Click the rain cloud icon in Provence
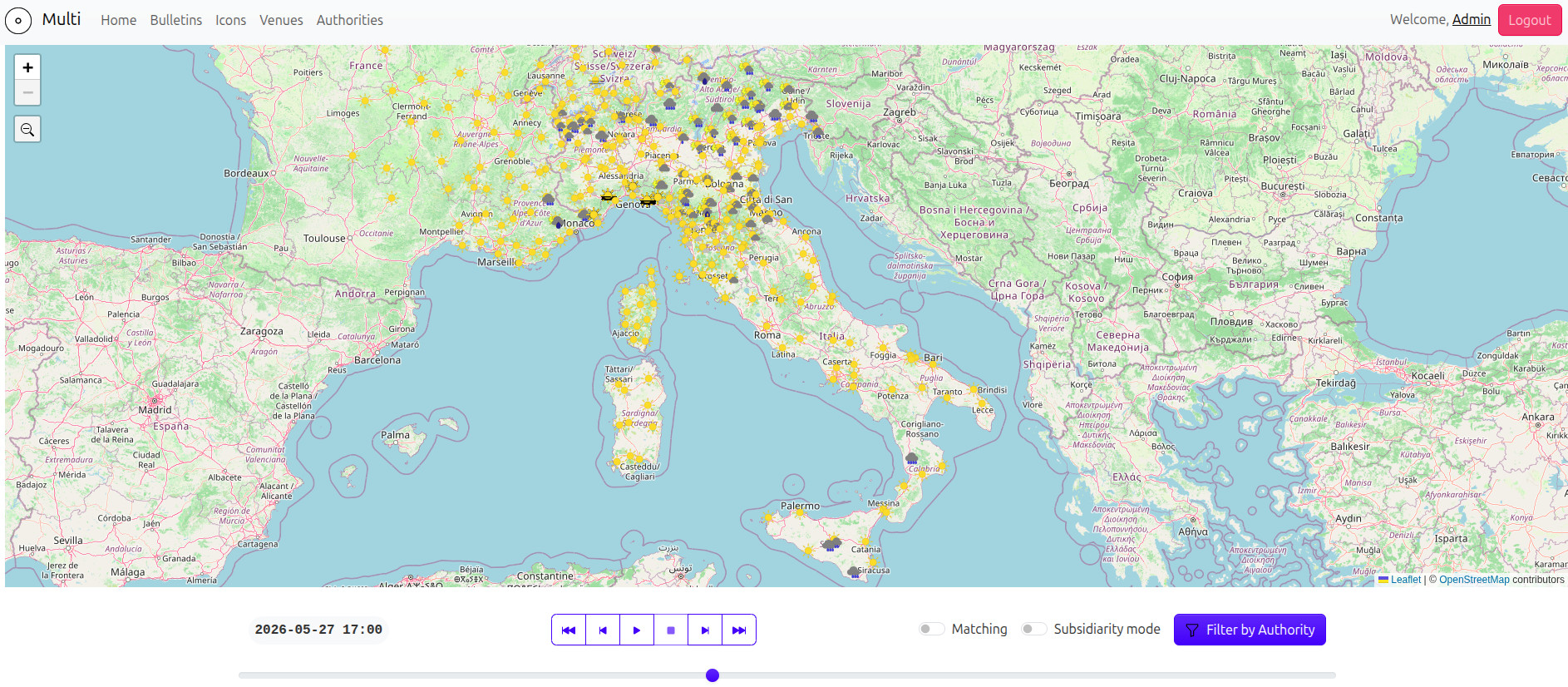Image resolution: width=1568 pixels, height=687 pixels. [550, 199]
